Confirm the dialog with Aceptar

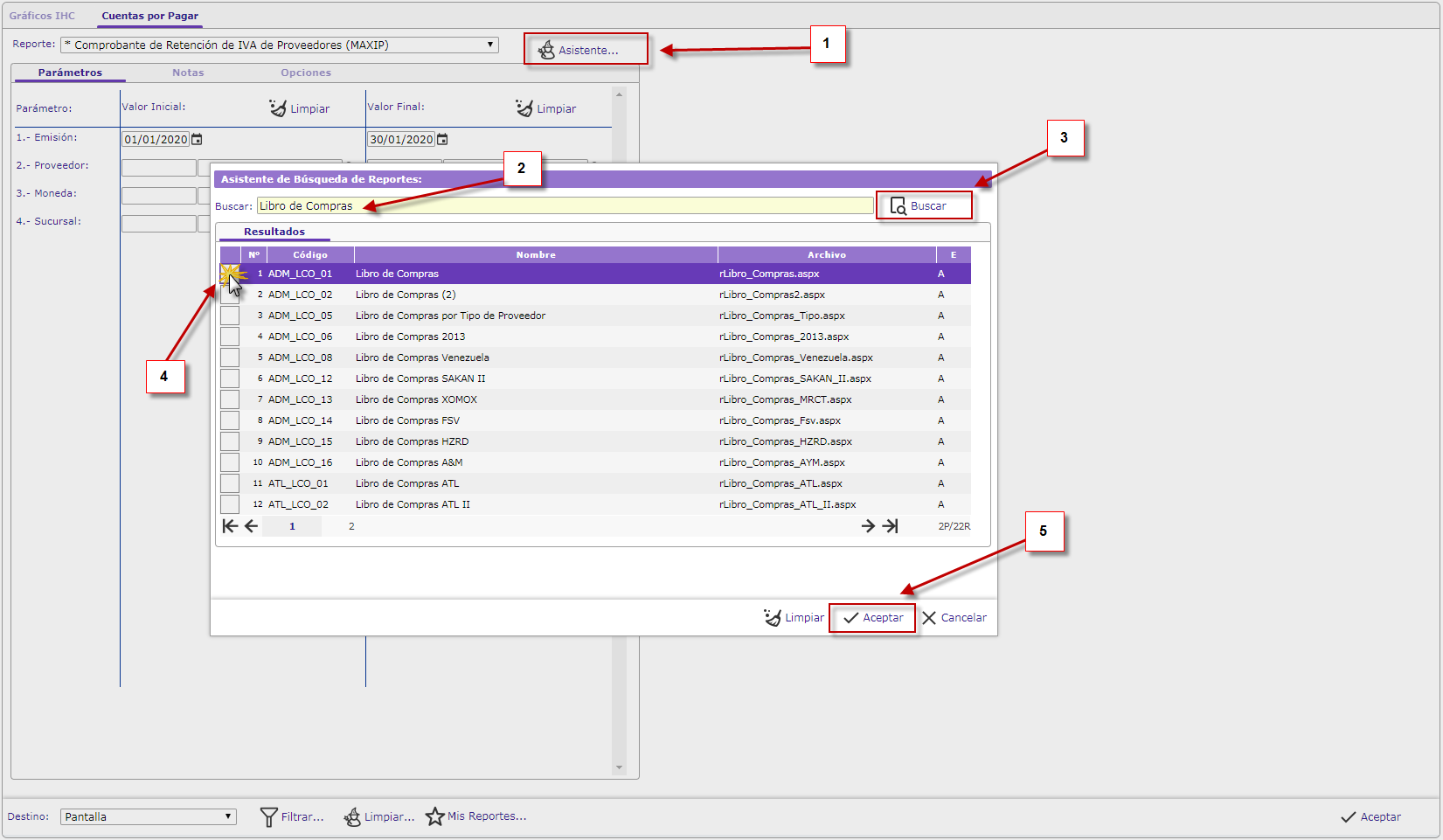873,618
